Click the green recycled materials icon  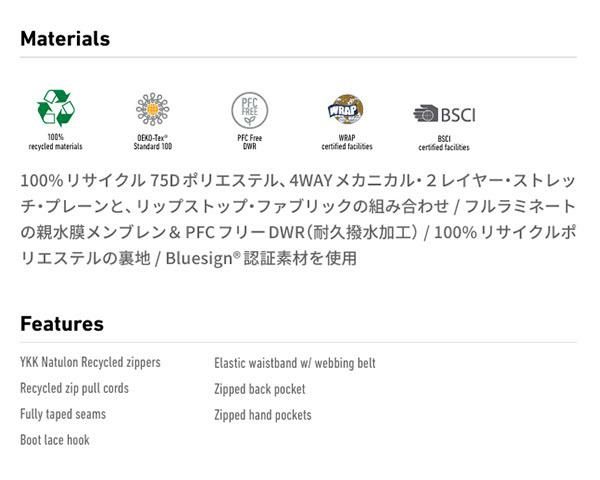click(55, 108)
